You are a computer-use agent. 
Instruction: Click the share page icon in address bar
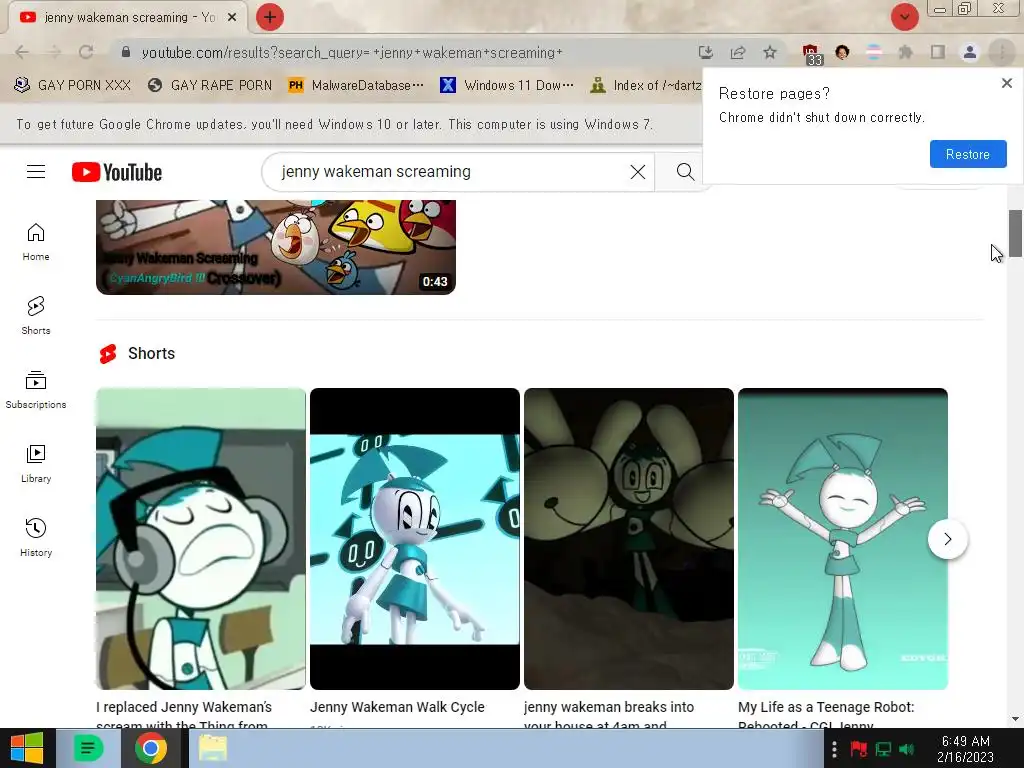[x=738, y=52]
